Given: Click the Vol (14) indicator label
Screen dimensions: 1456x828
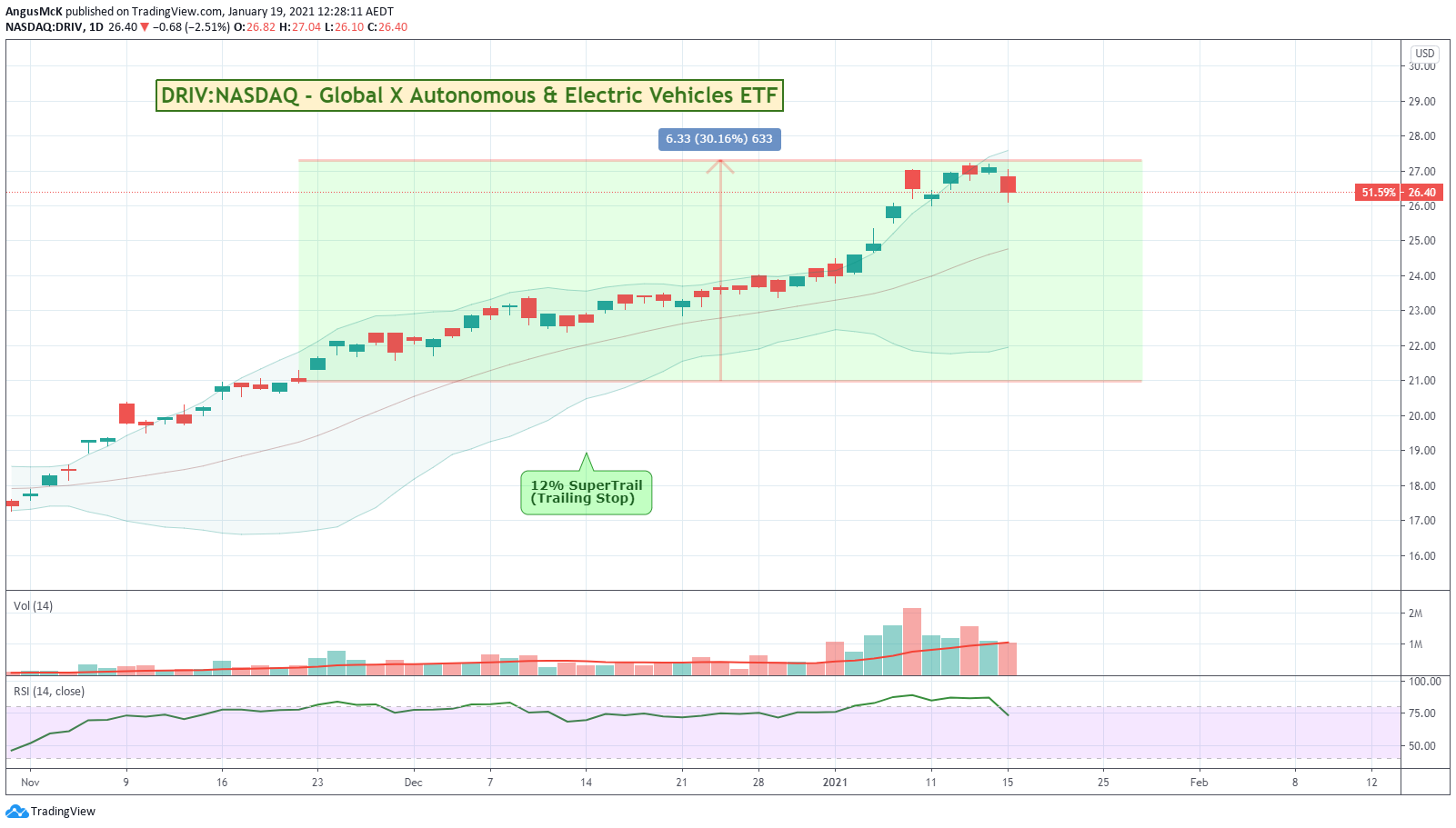Looking at the screenshot, I should coord(34,605).
